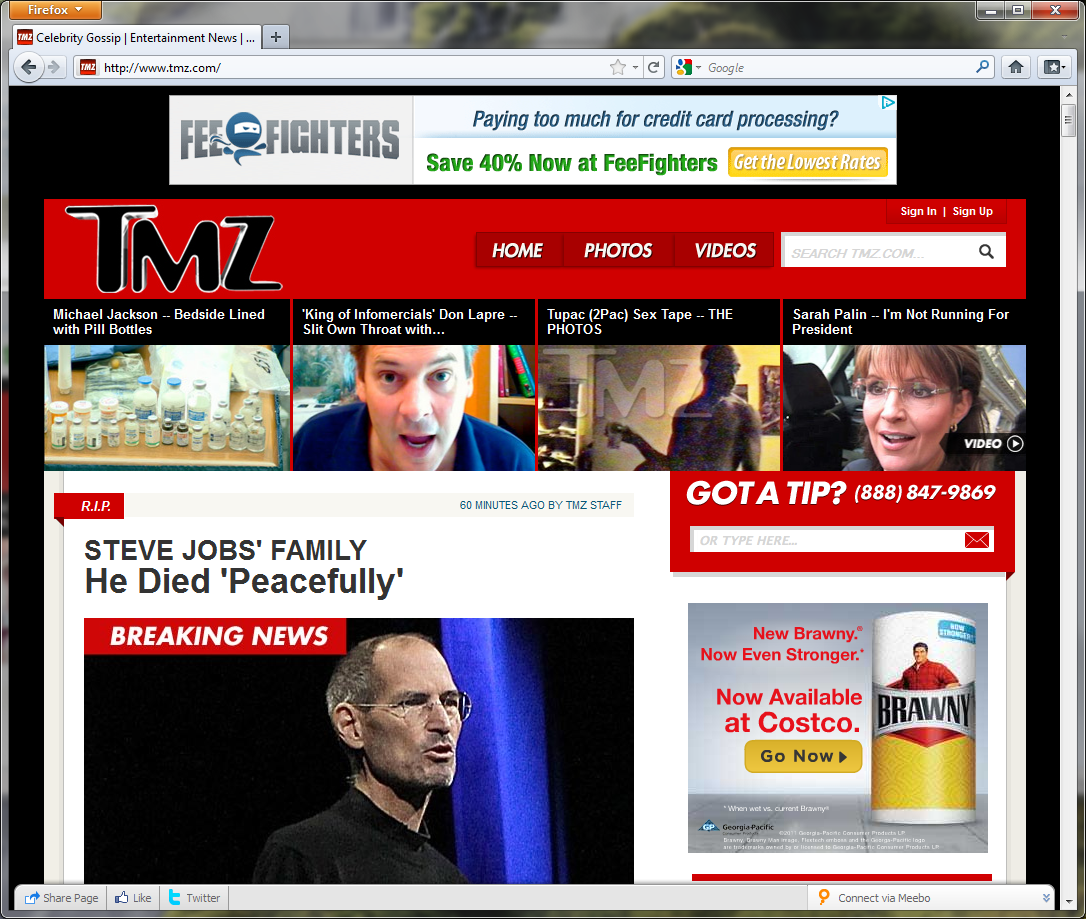Click the magnifier icon in TMZ search box

[986, 250]
